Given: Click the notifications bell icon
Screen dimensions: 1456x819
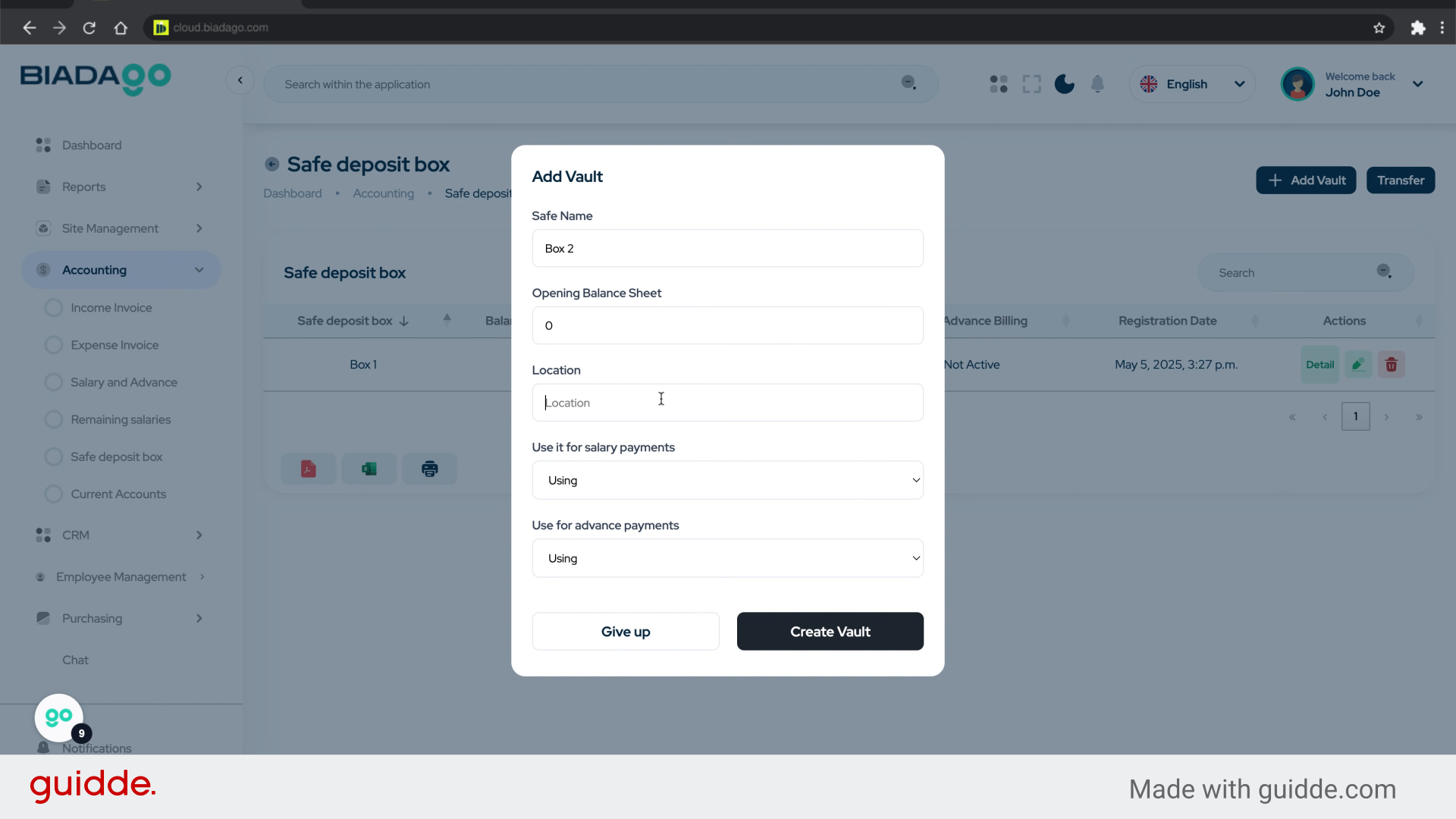Looking at the screenshot, I should (x=1097, y=84).
